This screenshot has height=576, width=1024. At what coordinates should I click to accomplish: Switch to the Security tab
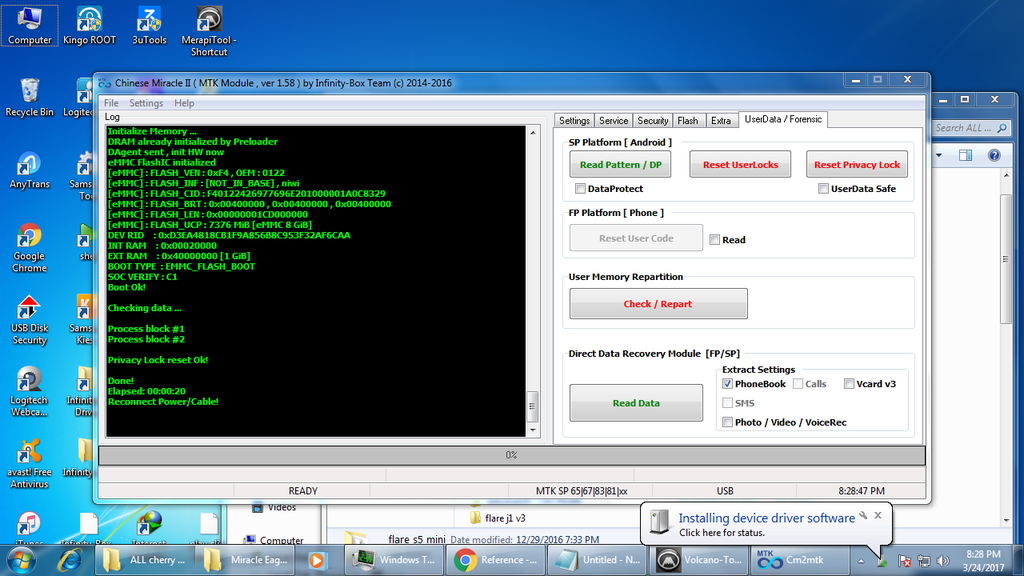coord(652,120)
